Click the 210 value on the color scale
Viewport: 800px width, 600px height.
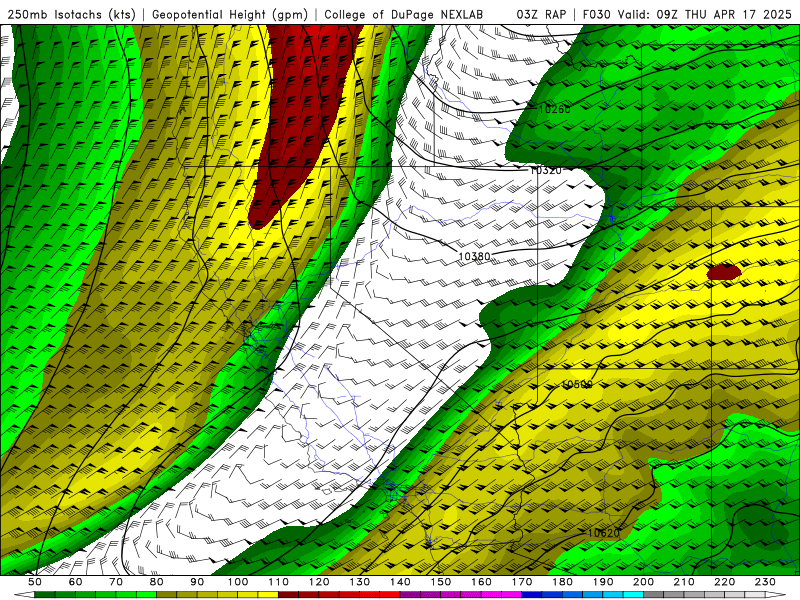pos(684,582)
